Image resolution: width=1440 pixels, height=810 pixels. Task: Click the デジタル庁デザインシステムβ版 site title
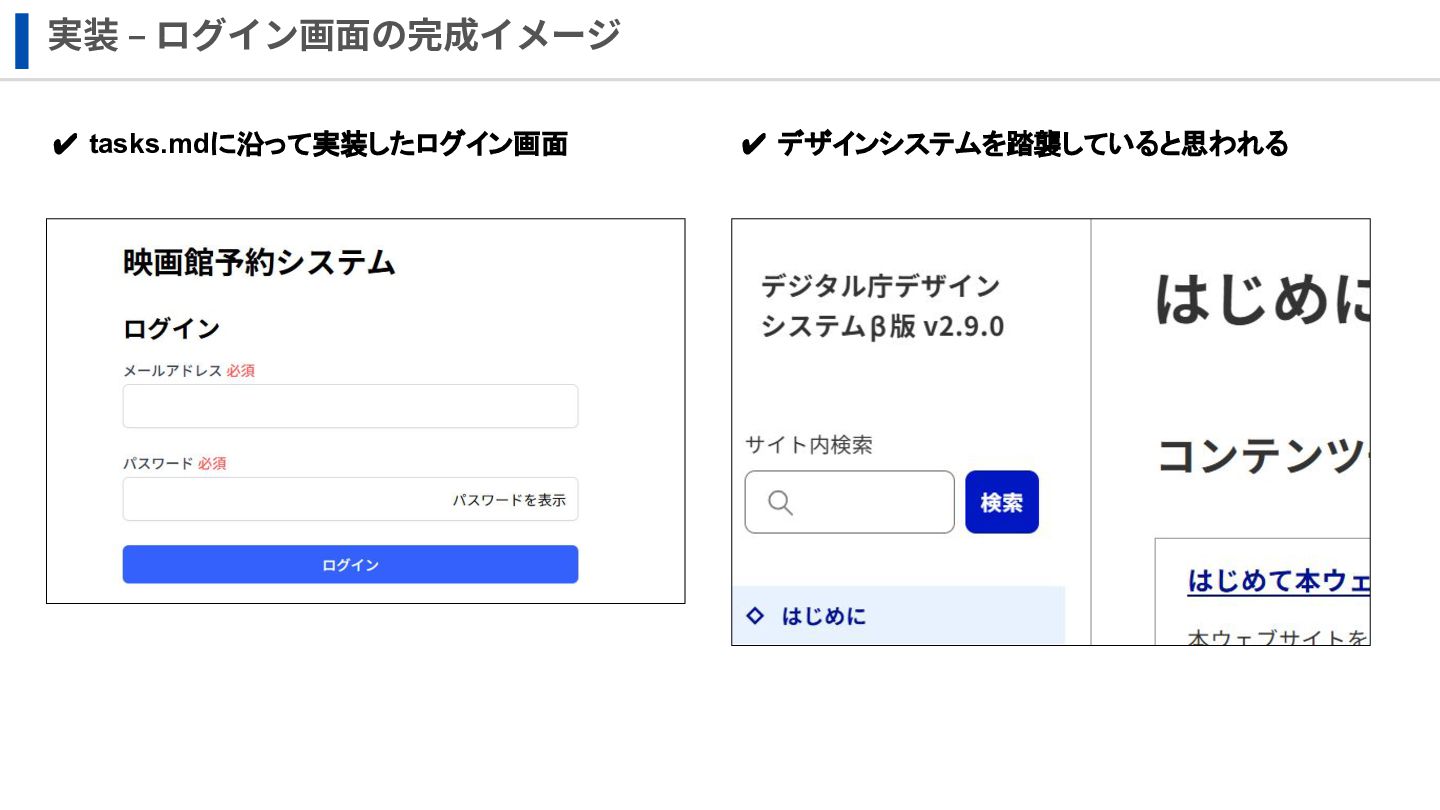tap(881, 307)
